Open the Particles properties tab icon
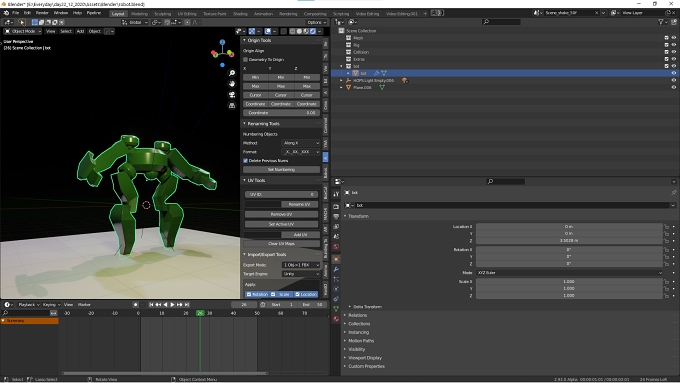Image resolution: width=680 pixels, height=383 pixels. 336,279
